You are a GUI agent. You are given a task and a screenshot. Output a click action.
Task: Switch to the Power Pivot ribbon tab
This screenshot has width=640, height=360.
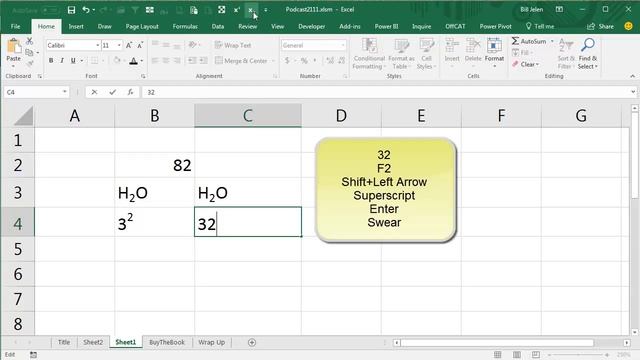[495, 27]
